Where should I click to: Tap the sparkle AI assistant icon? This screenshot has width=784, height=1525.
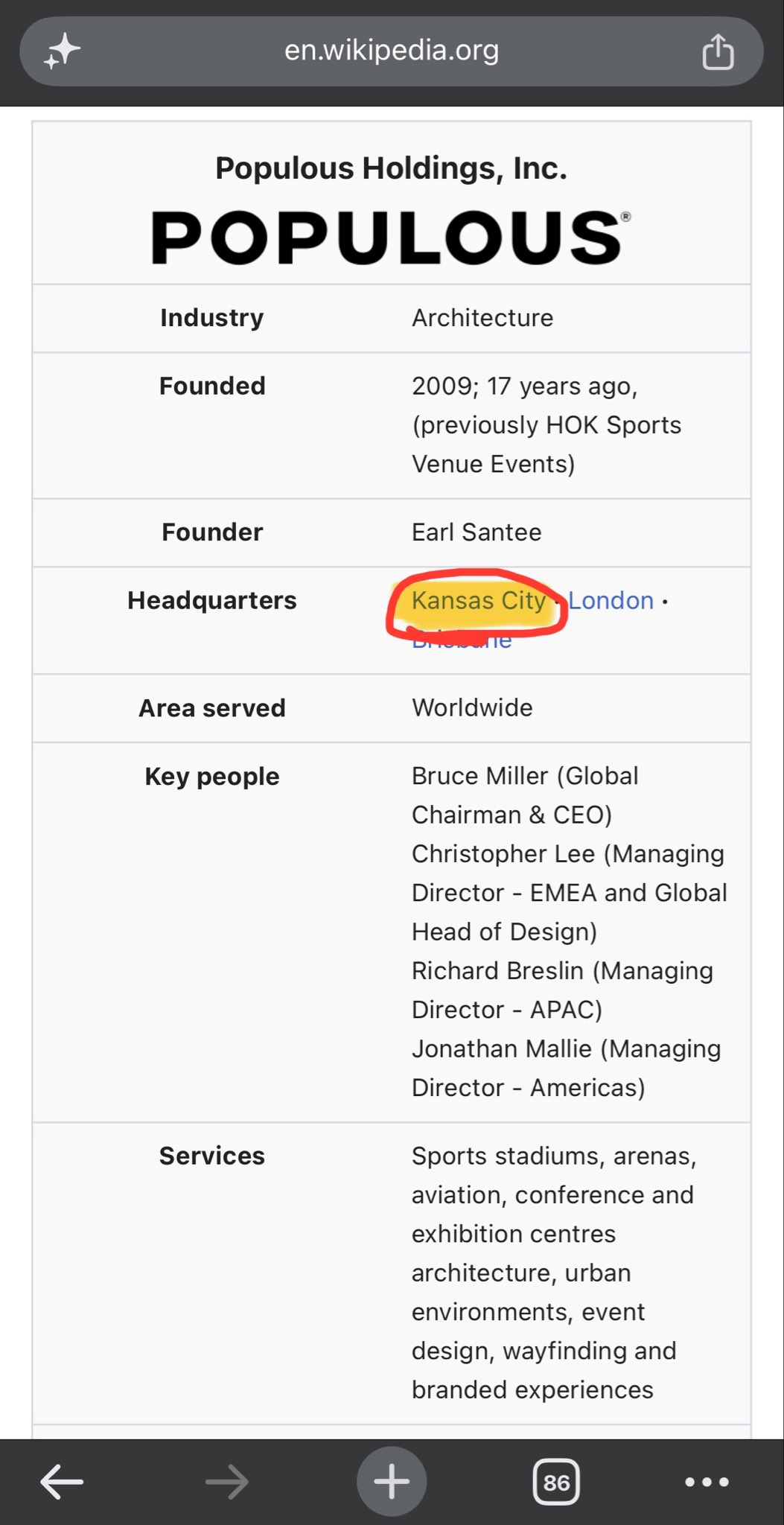[x=62, y=51]
